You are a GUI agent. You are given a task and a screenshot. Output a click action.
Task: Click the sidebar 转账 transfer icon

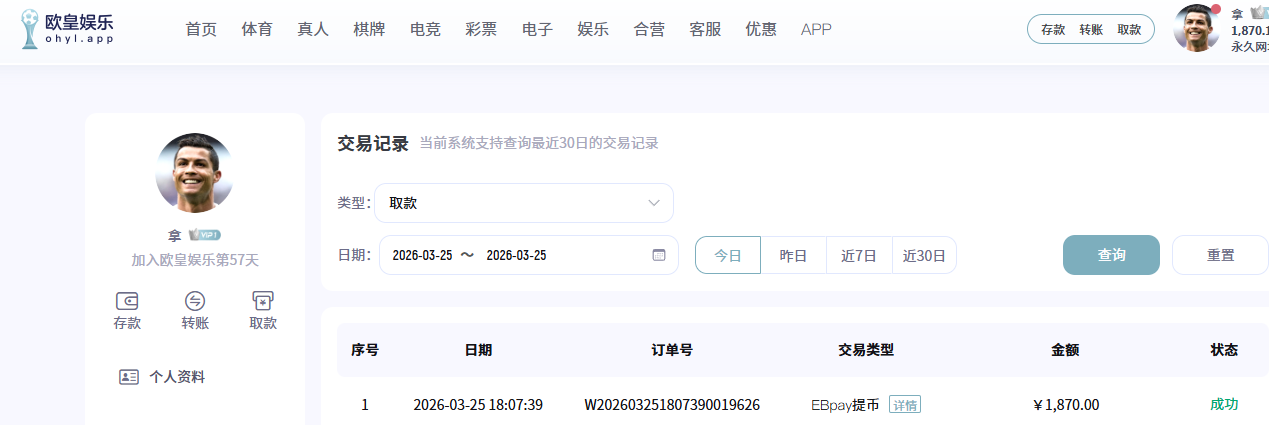pyautogui.click(x=195, y=301)
